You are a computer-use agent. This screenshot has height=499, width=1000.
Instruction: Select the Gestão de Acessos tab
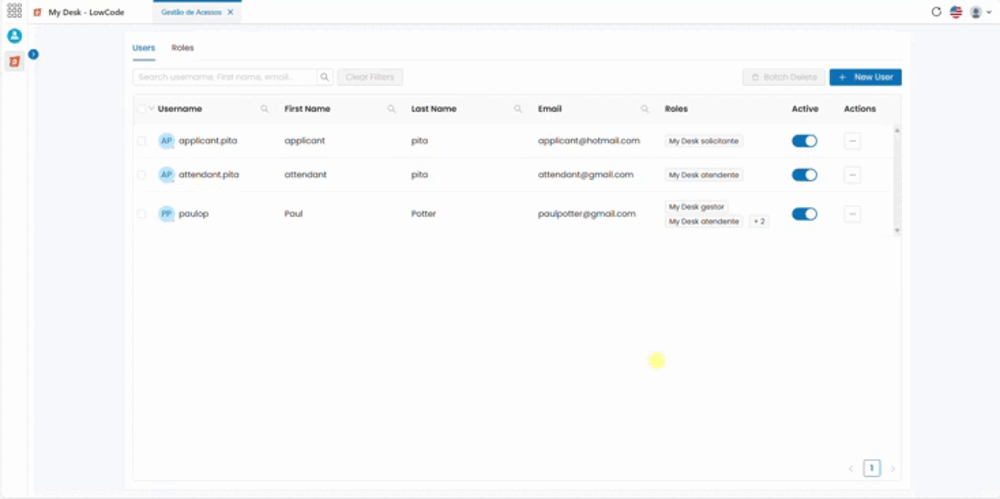[191, 12]
